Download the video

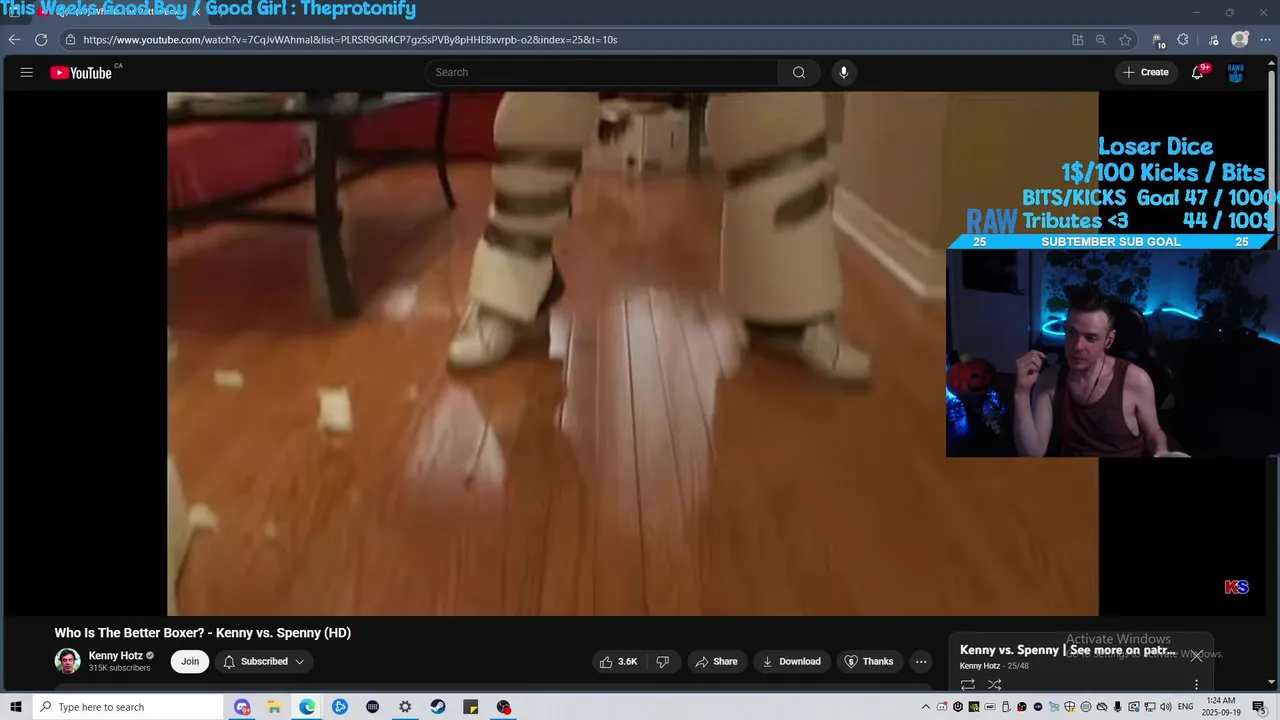[x=791, y=661]
